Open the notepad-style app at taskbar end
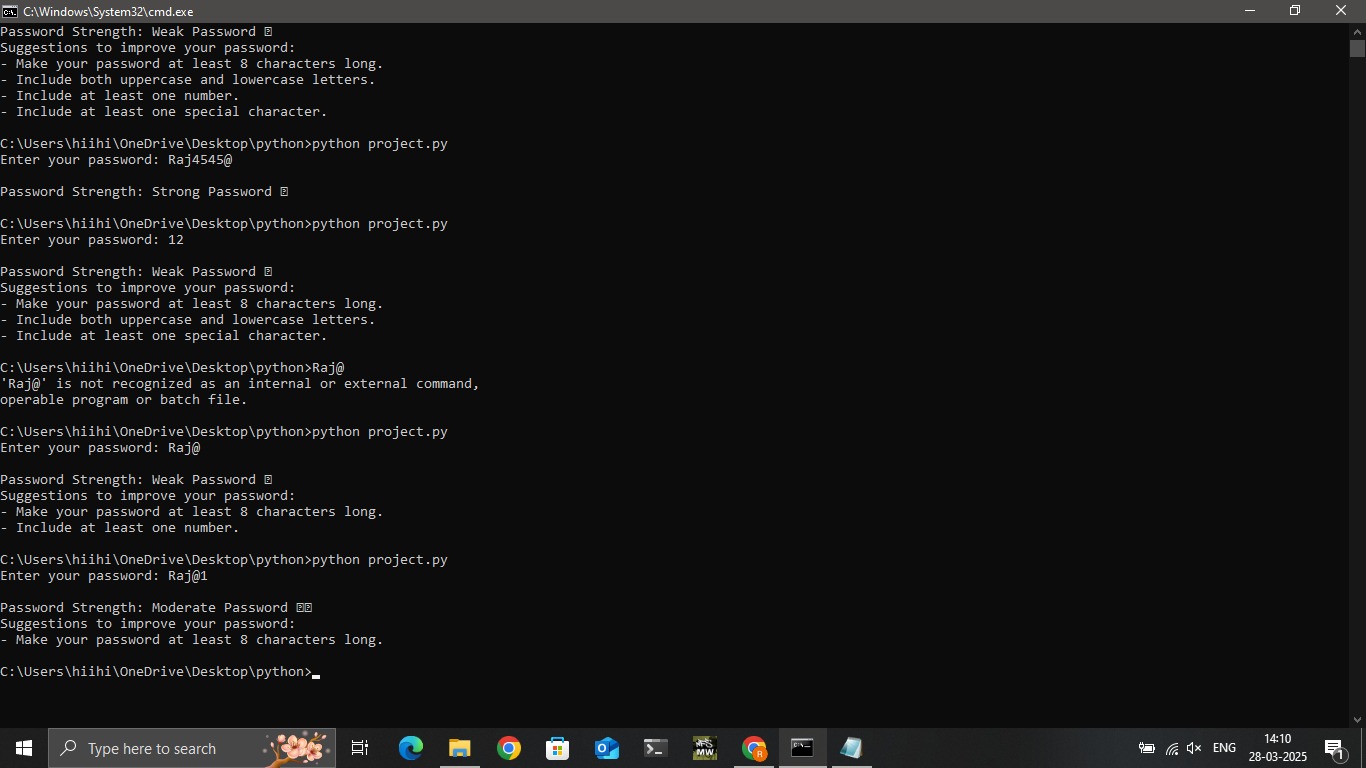1366x768 pixels. coord(851,748)
